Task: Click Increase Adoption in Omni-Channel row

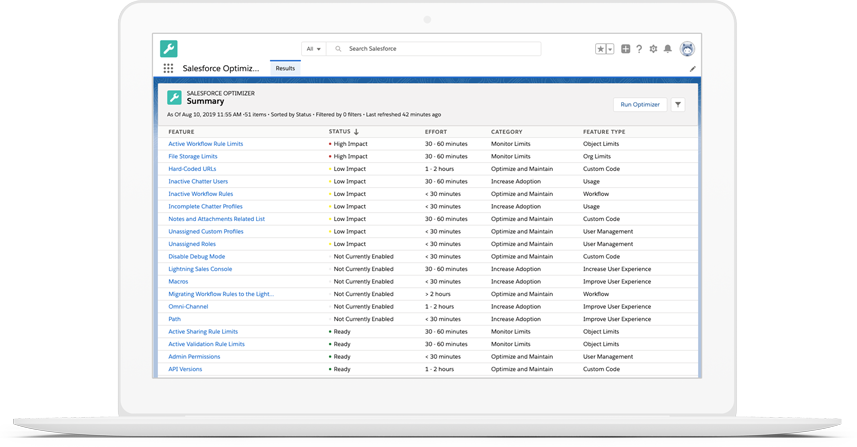Action: [x=516, y=307]
